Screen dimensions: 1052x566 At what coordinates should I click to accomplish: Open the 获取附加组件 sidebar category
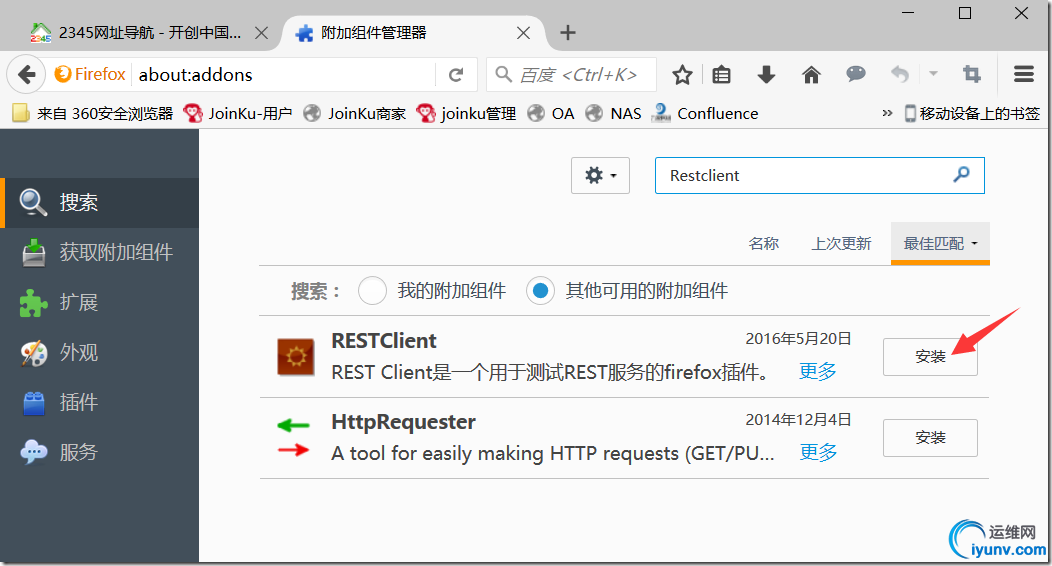point(99,253)
